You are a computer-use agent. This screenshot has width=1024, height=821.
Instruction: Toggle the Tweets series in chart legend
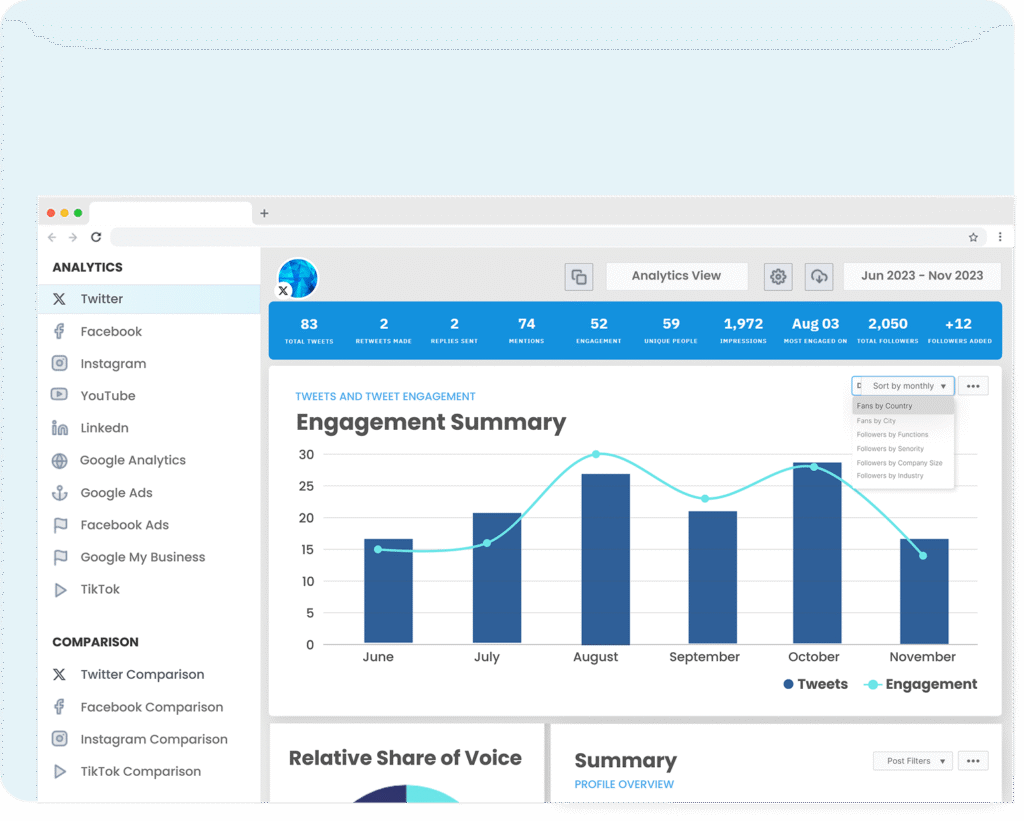click(x=815, y=685)
